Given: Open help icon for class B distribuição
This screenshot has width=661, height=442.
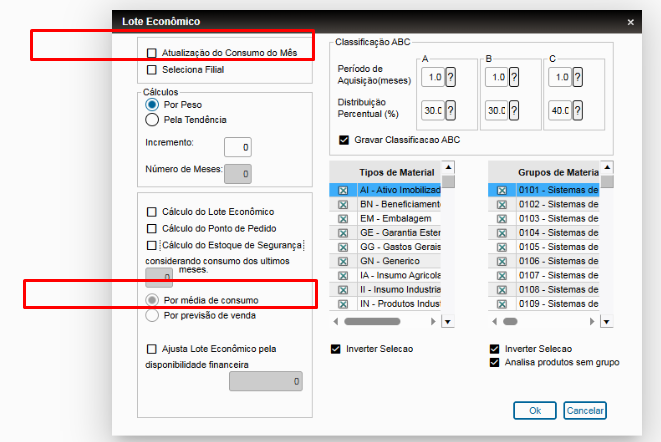Looking at the screenshot, I should (513, 110).
